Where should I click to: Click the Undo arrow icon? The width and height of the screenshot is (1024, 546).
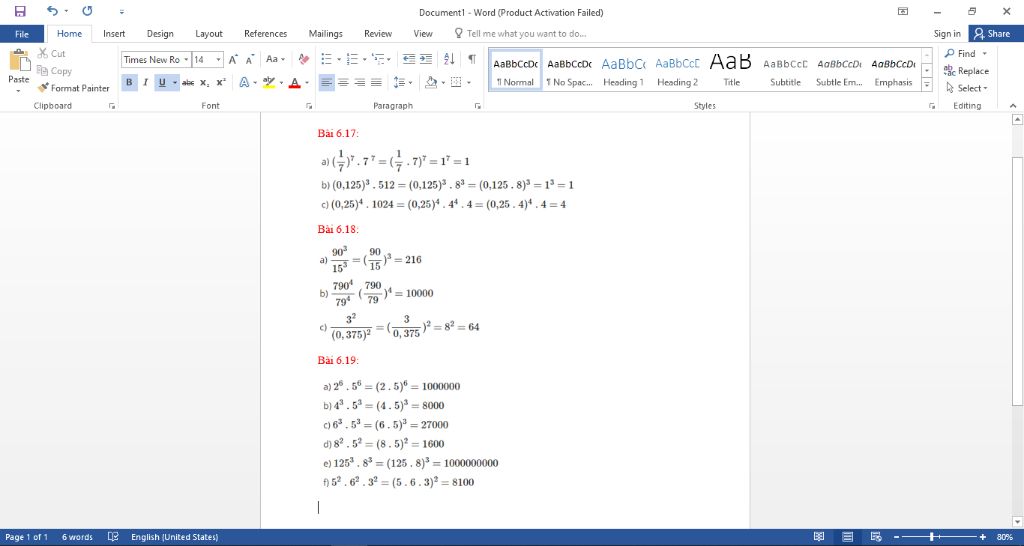coord(52,11)
